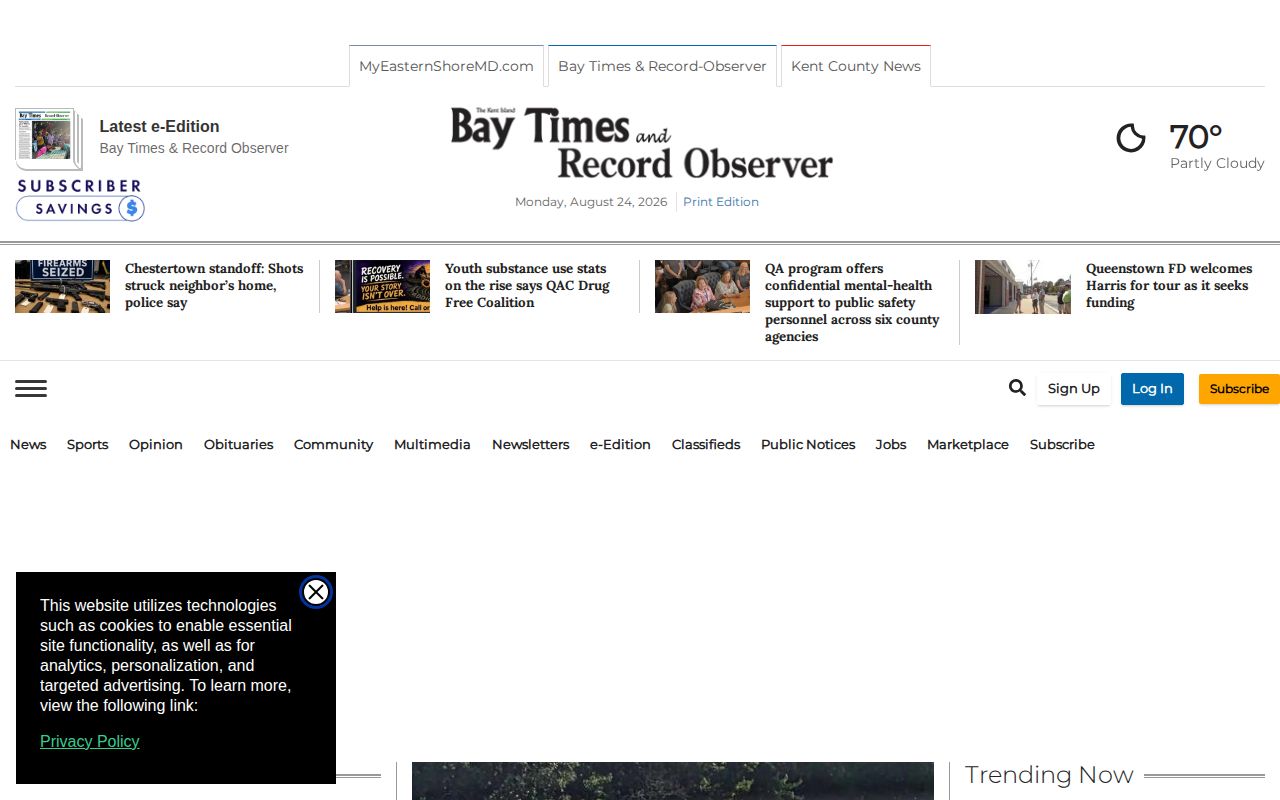Open the Jobs menu item
Image resolution: width=1280 pixels, height=800 pixels.
[891, 444]
